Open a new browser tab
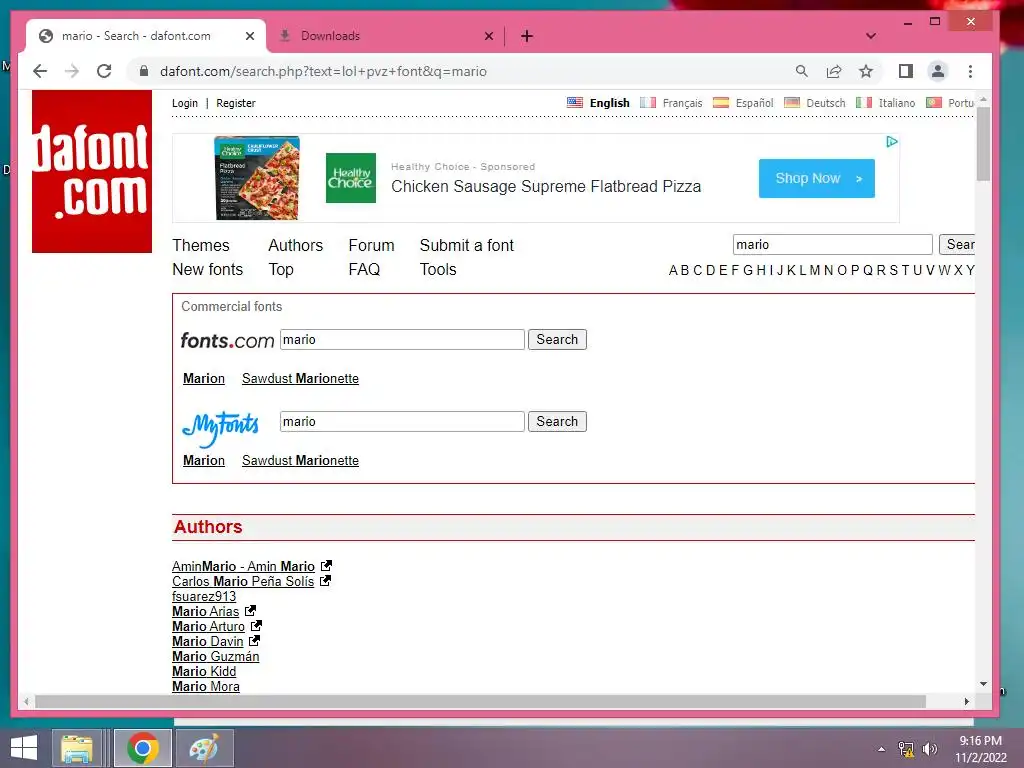Screen dimensions: 1024x768 coord(527,36)
